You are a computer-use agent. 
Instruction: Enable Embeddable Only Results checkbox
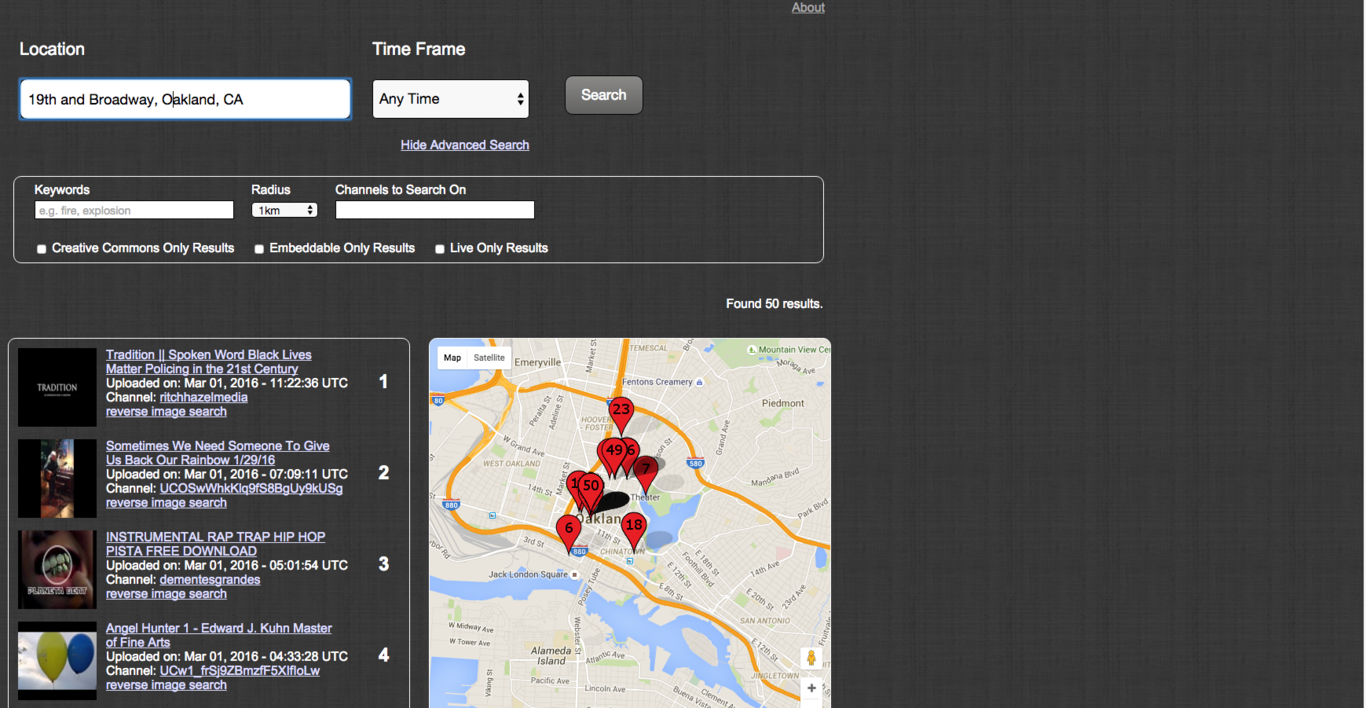click(x=259, y=249)
